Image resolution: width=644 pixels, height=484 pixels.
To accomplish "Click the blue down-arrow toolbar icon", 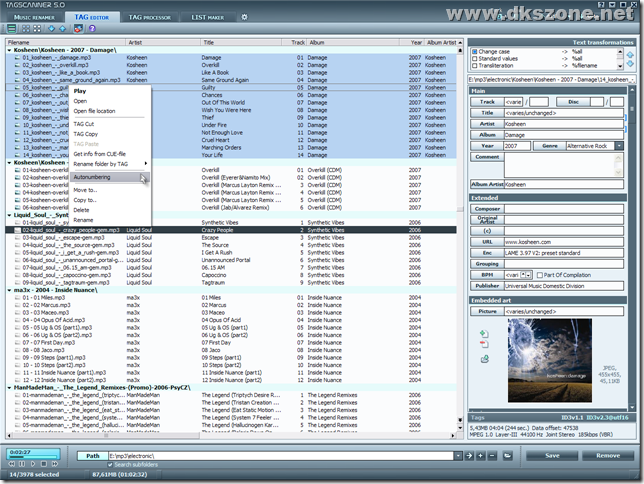I will click(x=51, y=28).
